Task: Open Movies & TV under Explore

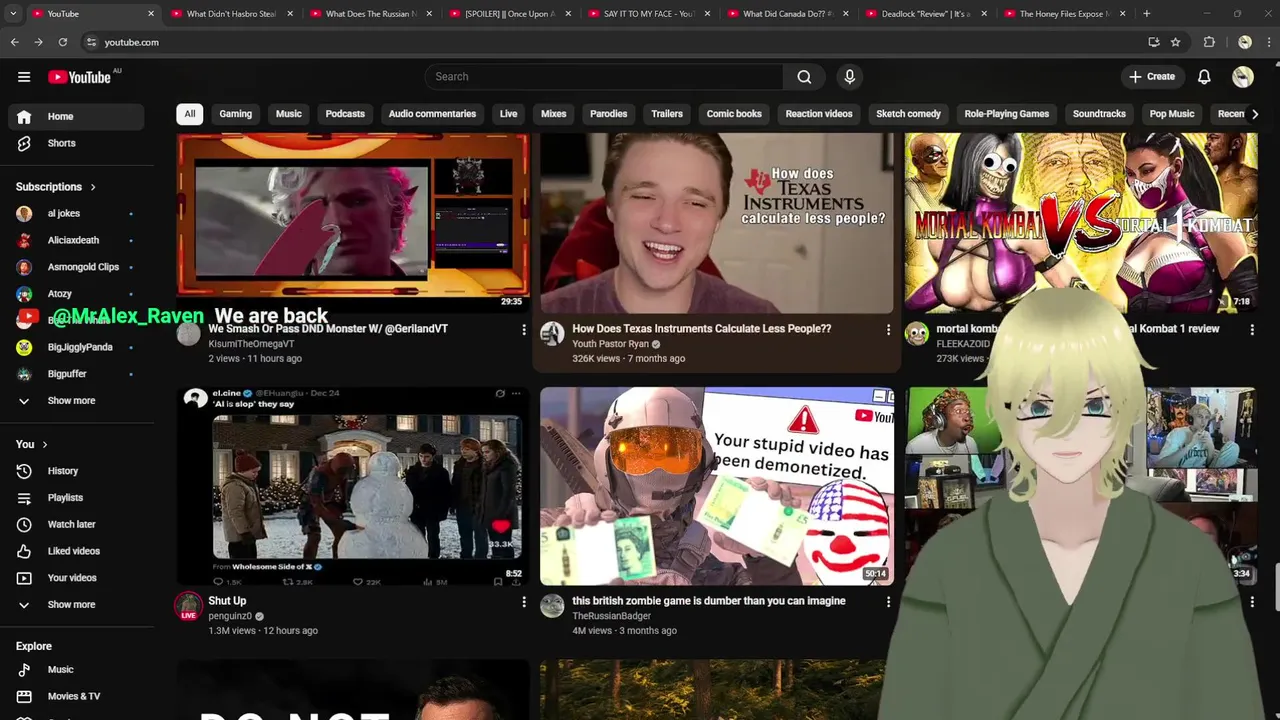Action: click(x=76, y=697)
